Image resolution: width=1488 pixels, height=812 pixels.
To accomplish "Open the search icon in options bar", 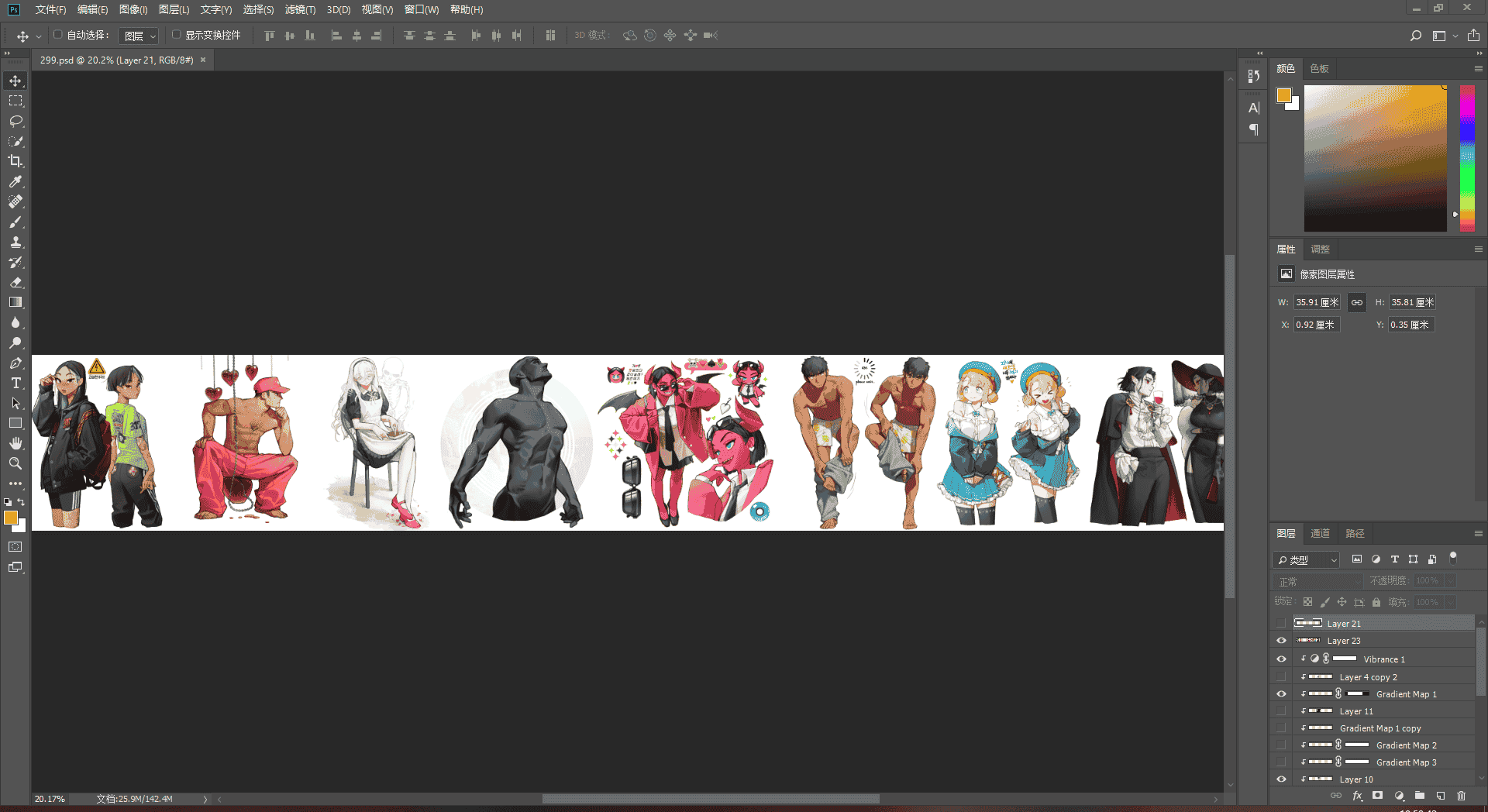I will (x=1416, y=36).
